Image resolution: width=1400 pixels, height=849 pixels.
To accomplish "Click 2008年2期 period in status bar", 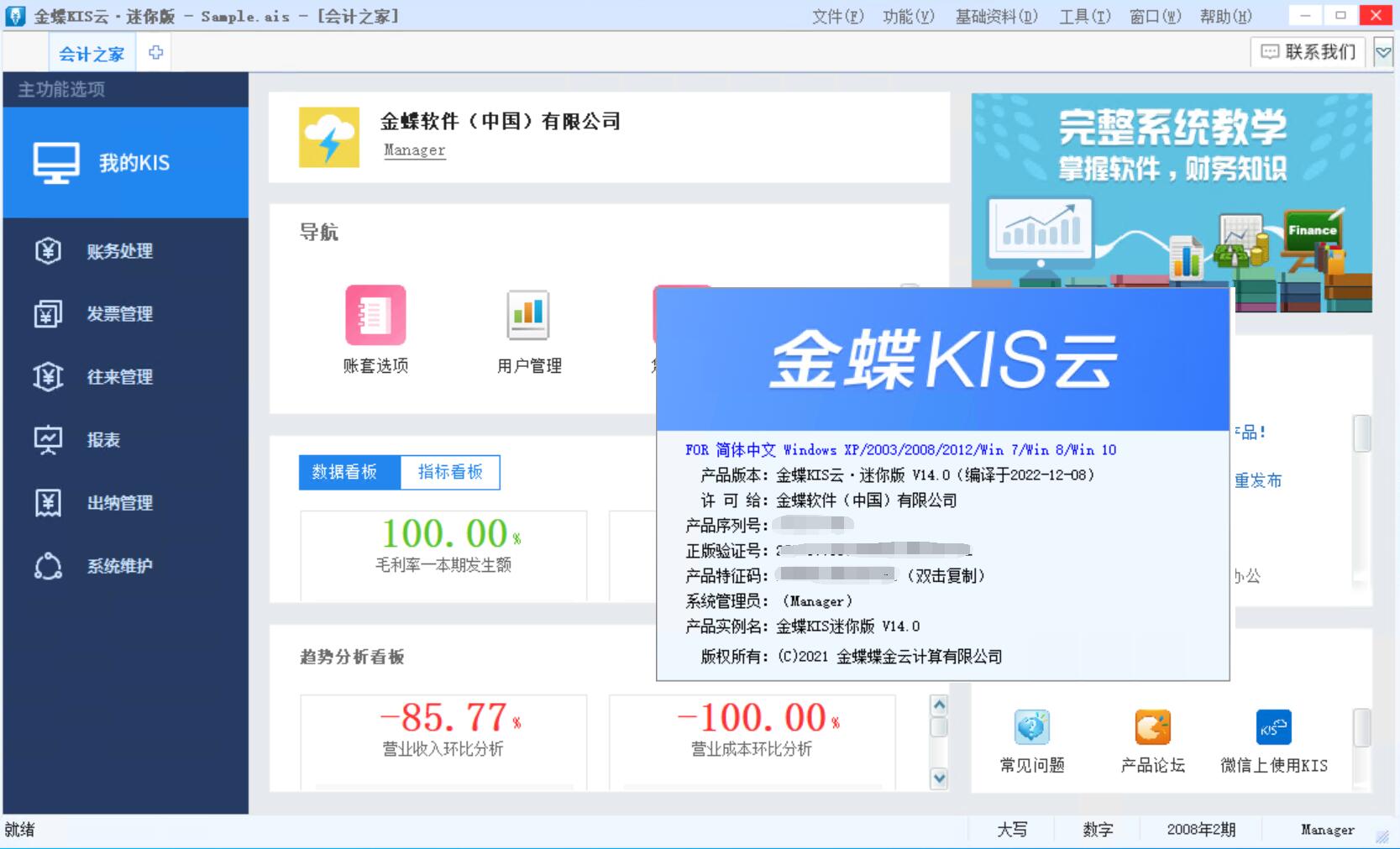I will pos(1201,830).
